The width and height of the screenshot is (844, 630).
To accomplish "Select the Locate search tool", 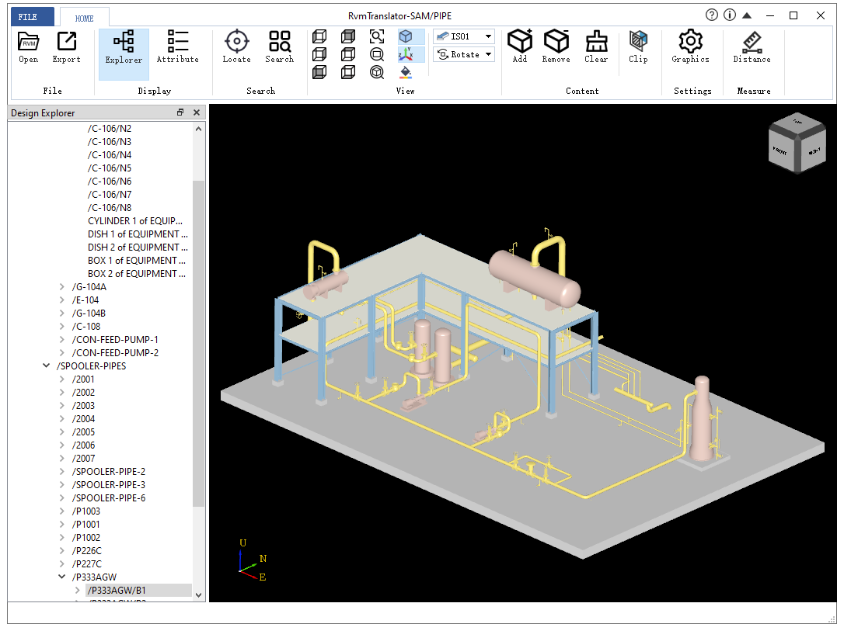I will pyautogui.click(x=236, y=46).
